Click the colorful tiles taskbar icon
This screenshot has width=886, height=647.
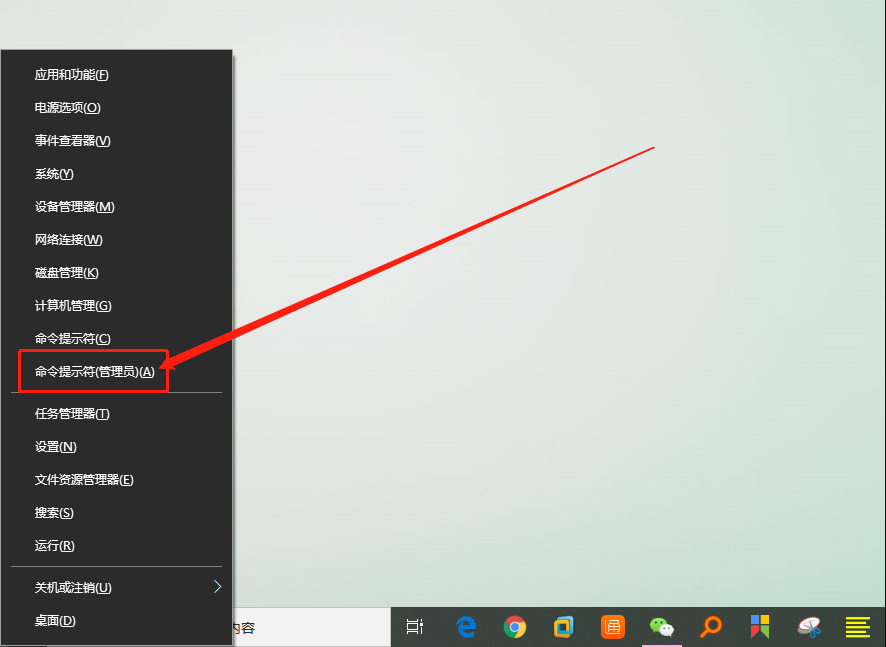[759, 628]
